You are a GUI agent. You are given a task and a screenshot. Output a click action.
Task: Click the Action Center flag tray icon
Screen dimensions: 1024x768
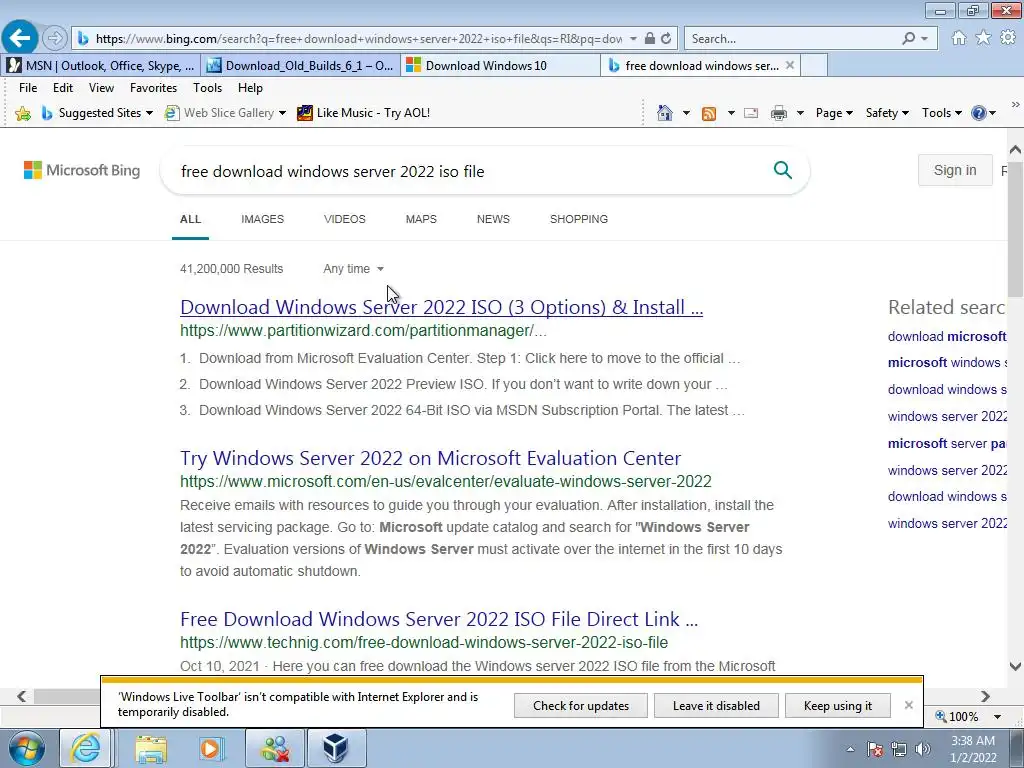875,749
